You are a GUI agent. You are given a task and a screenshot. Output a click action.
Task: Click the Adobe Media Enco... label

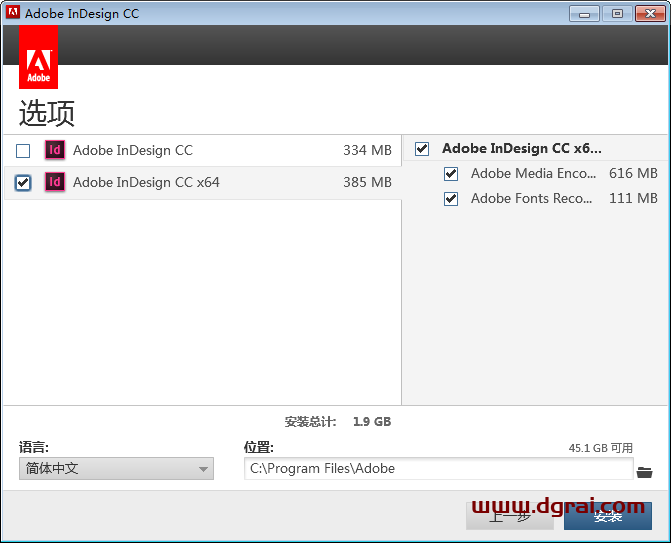tap(534, 173)
